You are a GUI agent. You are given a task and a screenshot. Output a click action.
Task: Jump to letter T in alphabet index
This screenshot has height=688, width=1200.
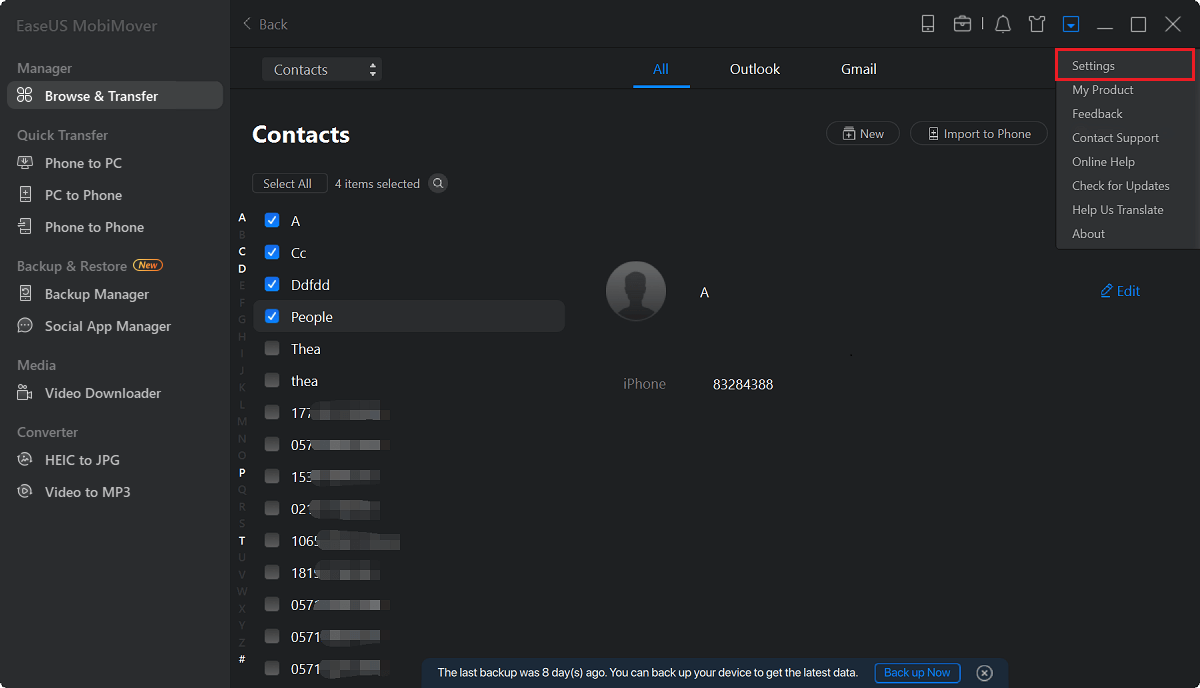coord(242,541)
